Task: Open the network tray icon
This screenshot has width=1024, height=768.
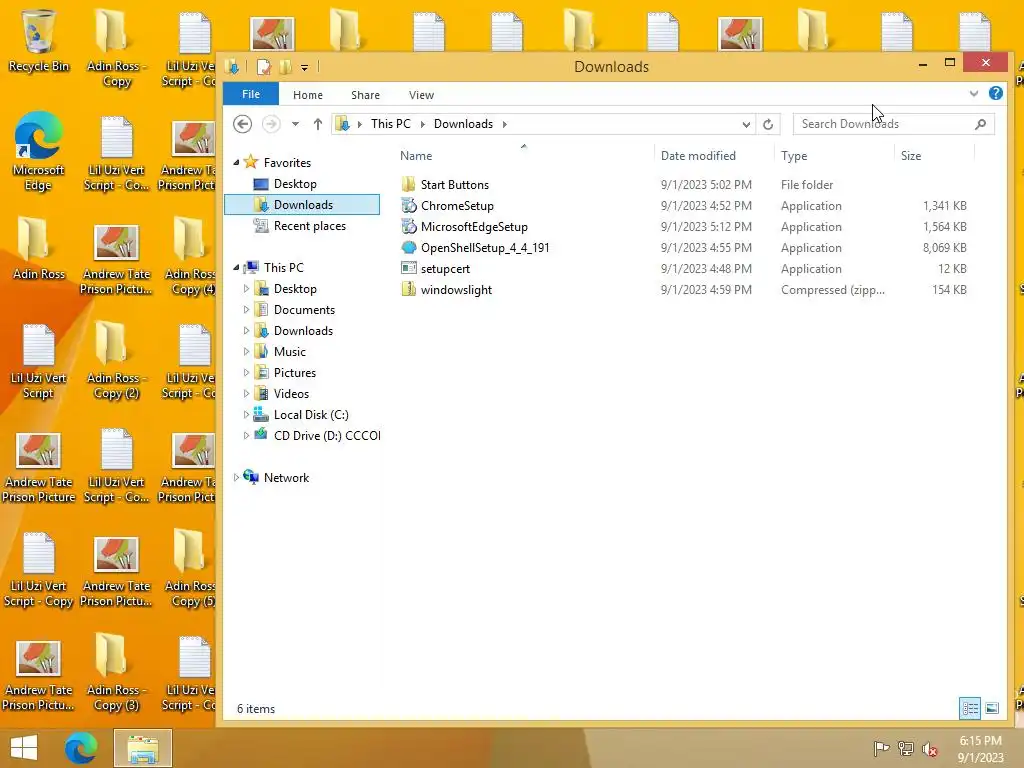Action: (906, 749)
